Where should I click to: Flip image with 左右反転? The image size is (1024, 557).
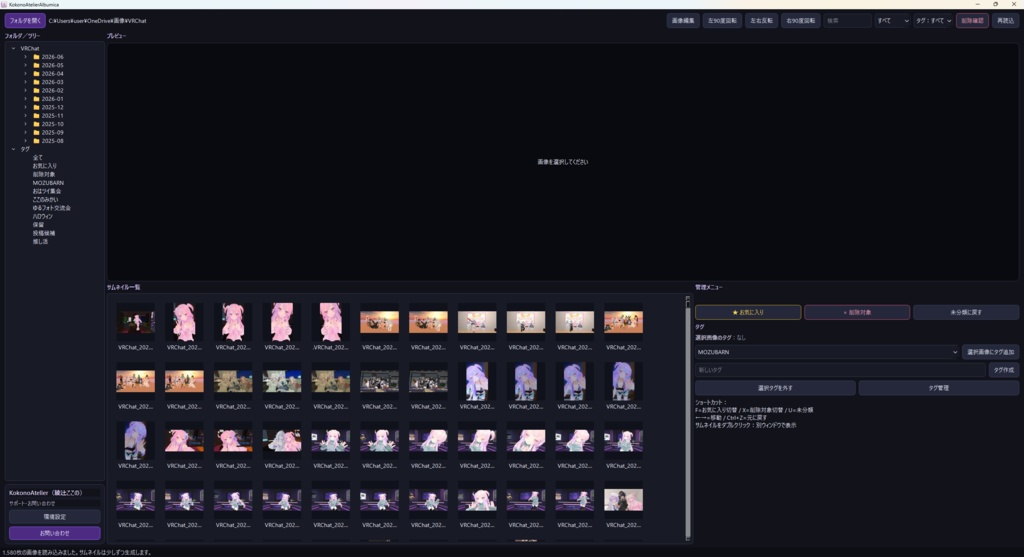pos(761,21)
